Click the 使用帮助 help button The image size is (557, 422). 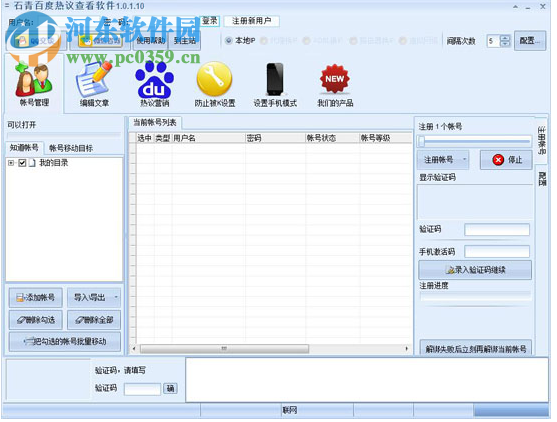[151, 41]
